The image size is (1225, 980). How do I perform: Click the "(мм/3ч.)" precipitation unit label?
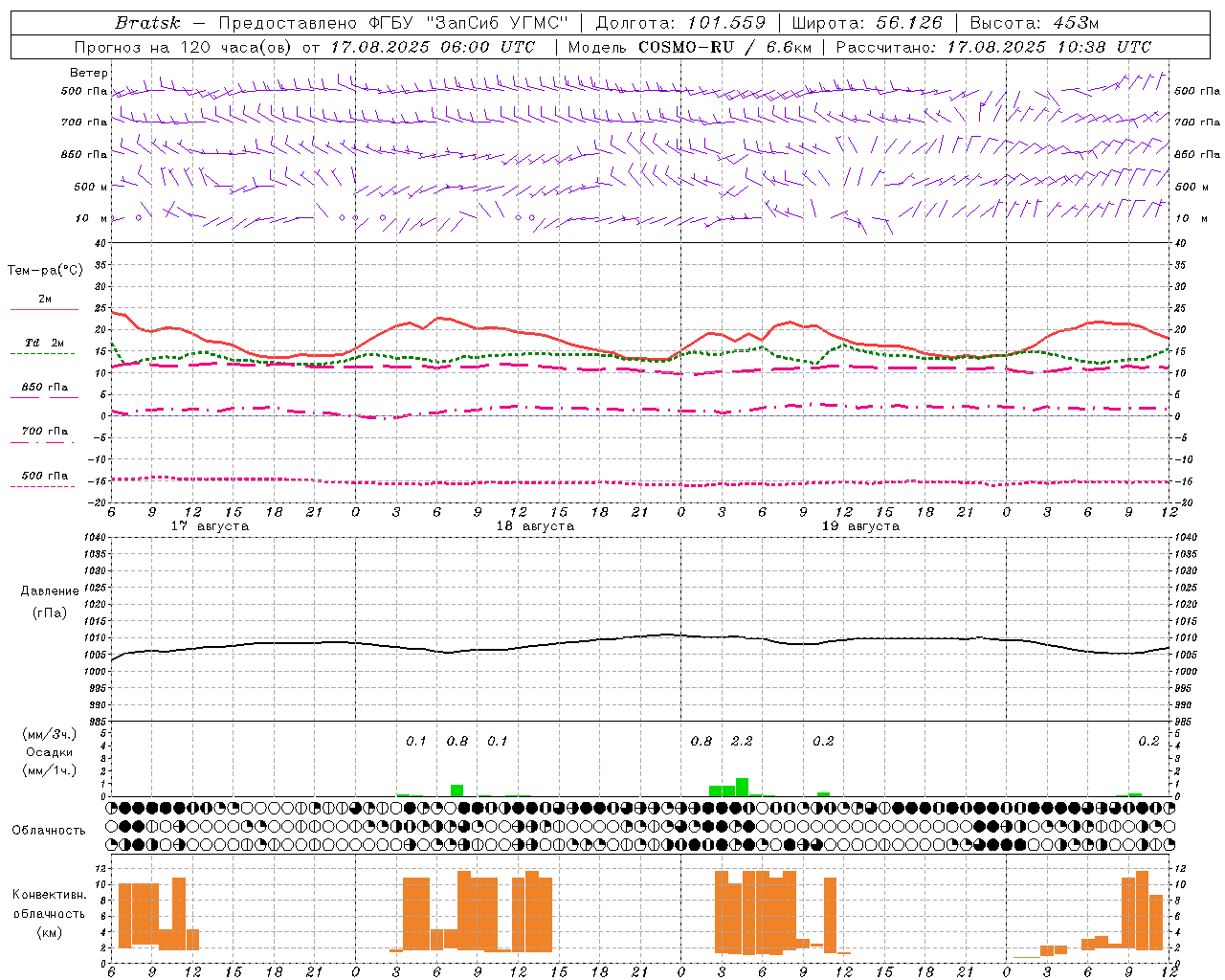49,735
